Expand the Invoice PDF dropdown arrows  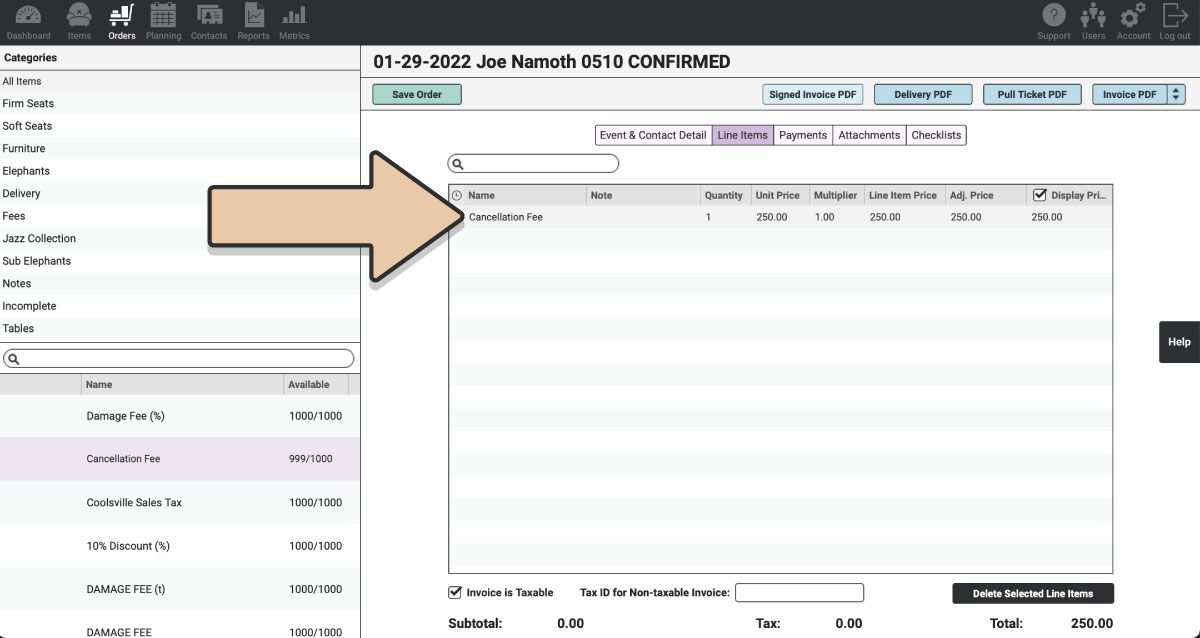1176,94
